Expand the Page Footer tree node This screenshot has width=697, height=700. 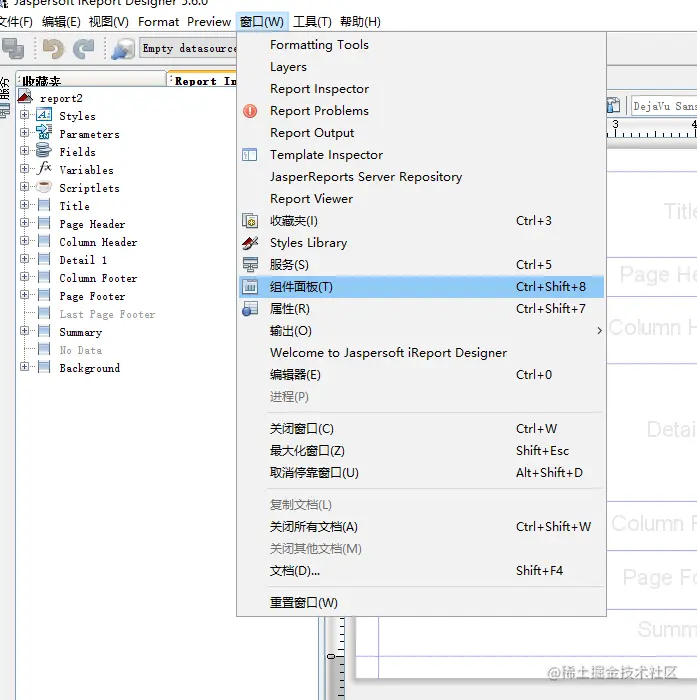coord(25,295)
